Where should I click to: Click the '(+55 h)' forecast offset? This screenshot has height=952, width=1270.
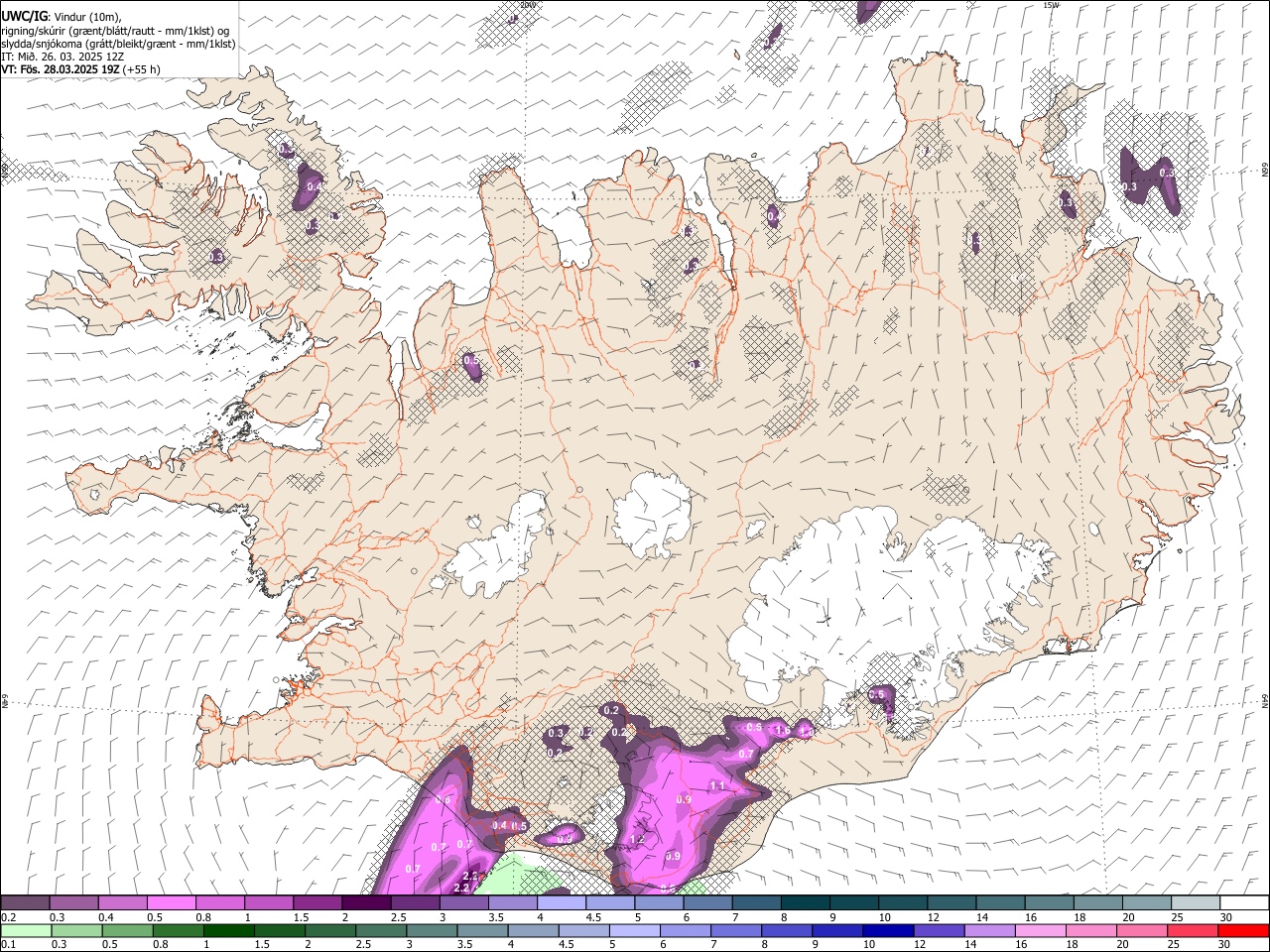click(142, 69)
